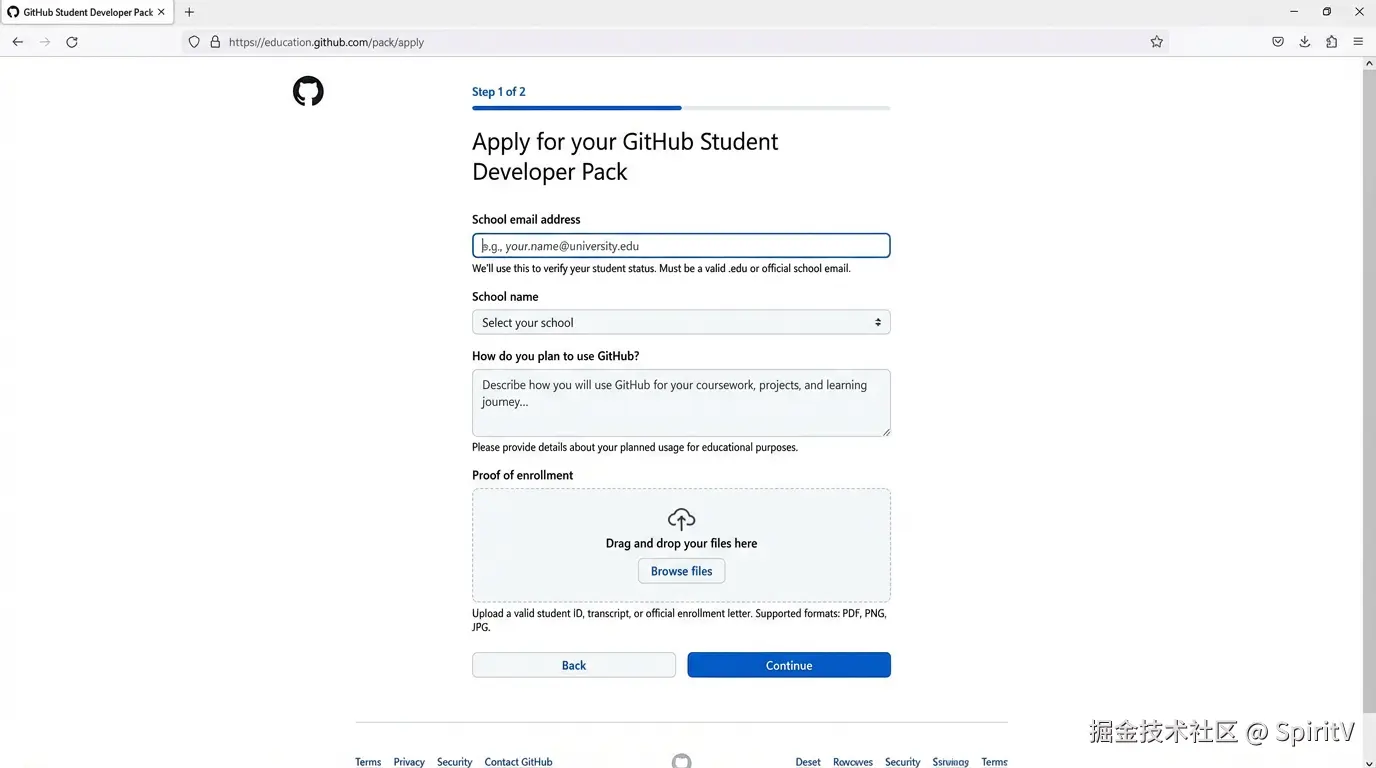
Task: Click the GitHub usage description textarea
Action: (x=681, y=403)
